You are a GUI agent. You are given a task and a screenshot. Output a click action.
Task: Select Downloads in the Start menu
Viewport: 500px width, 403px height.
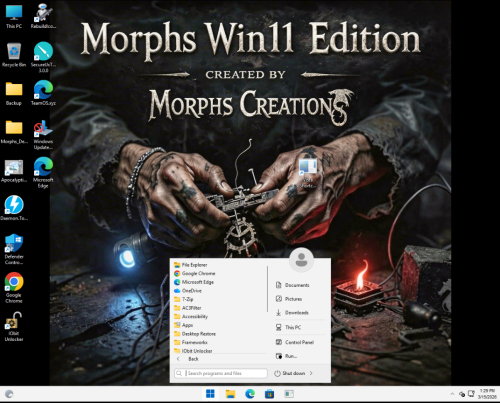[x=296, y=313]
